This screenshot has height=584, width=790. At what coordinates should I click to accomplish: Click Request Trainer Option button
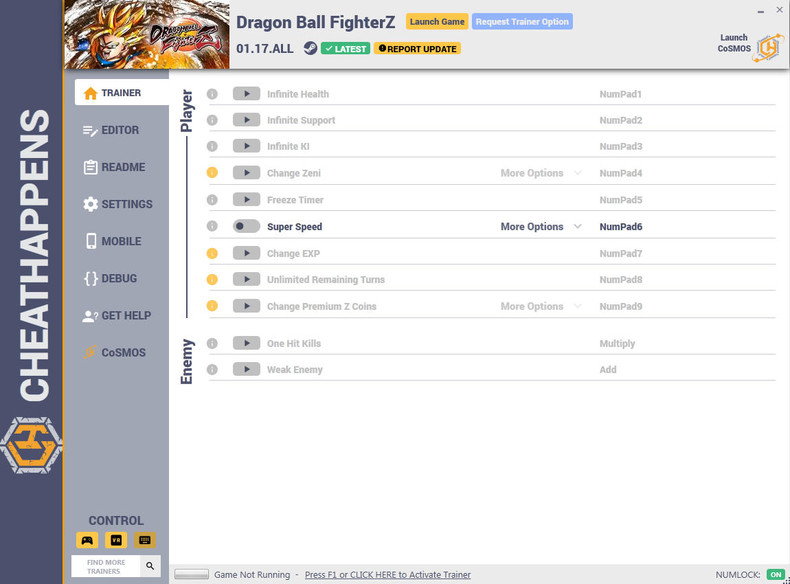522,22
